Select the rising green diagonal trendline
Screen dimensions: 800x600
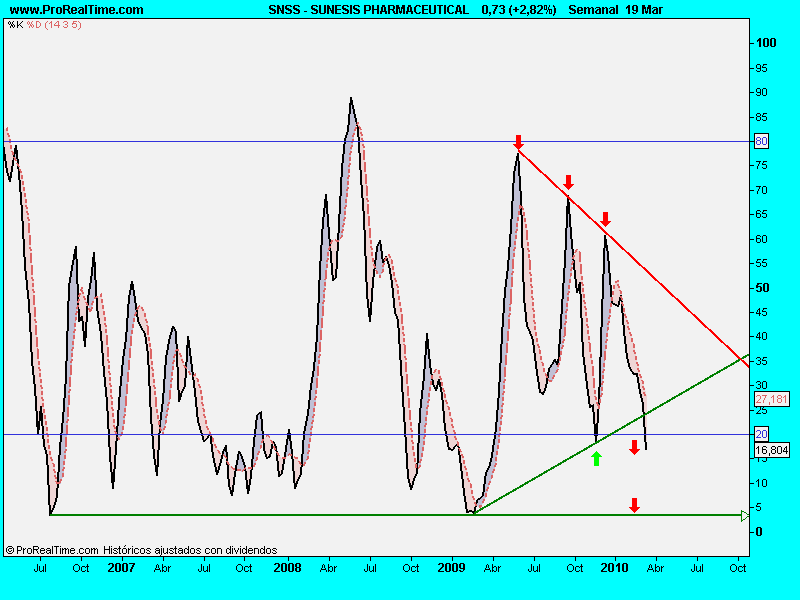(611, 434)
